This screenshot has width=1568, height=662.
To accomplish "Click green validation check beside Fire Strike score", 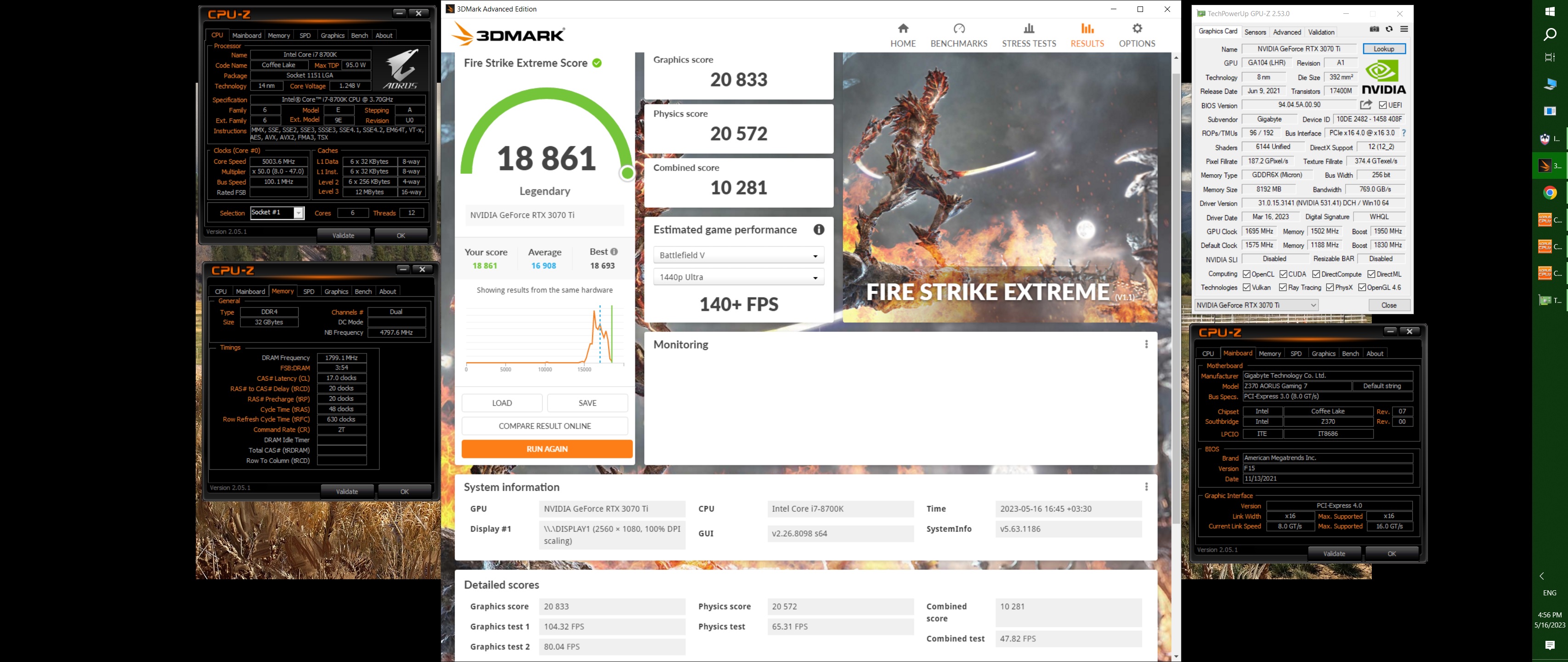I will [597, 63].
